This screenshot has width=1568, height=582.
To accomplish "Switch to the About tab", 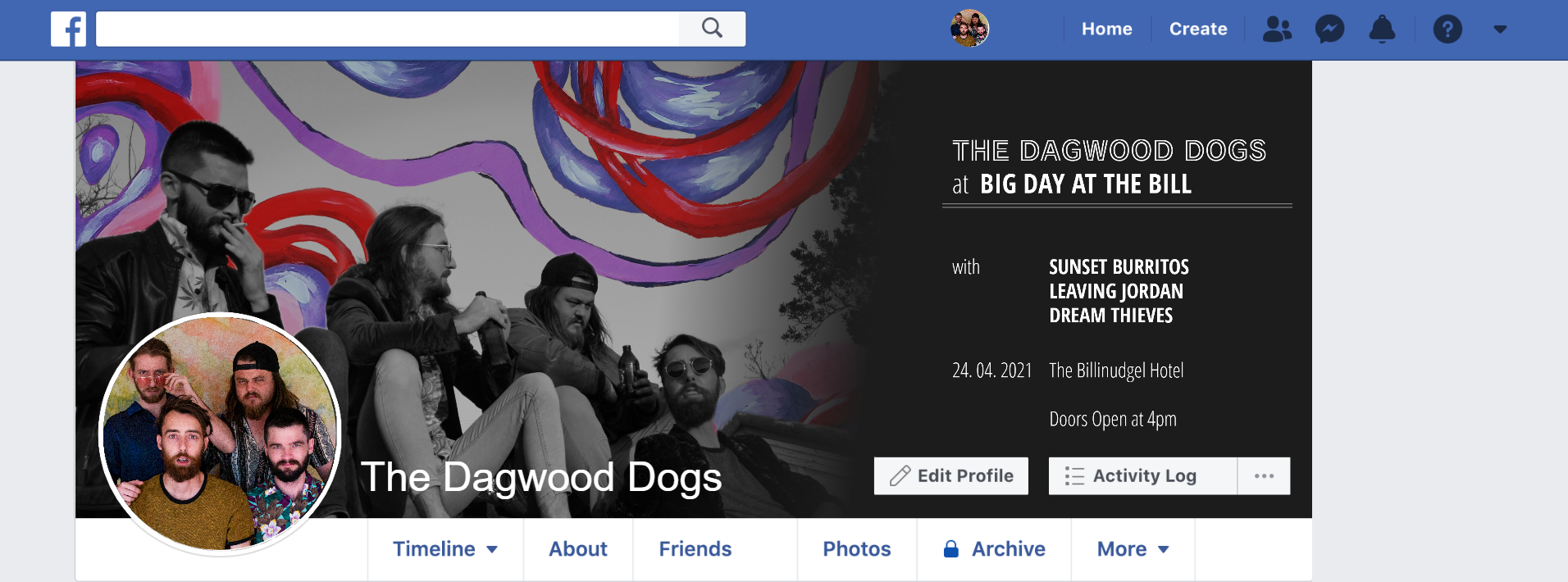I will pos(578,549).
